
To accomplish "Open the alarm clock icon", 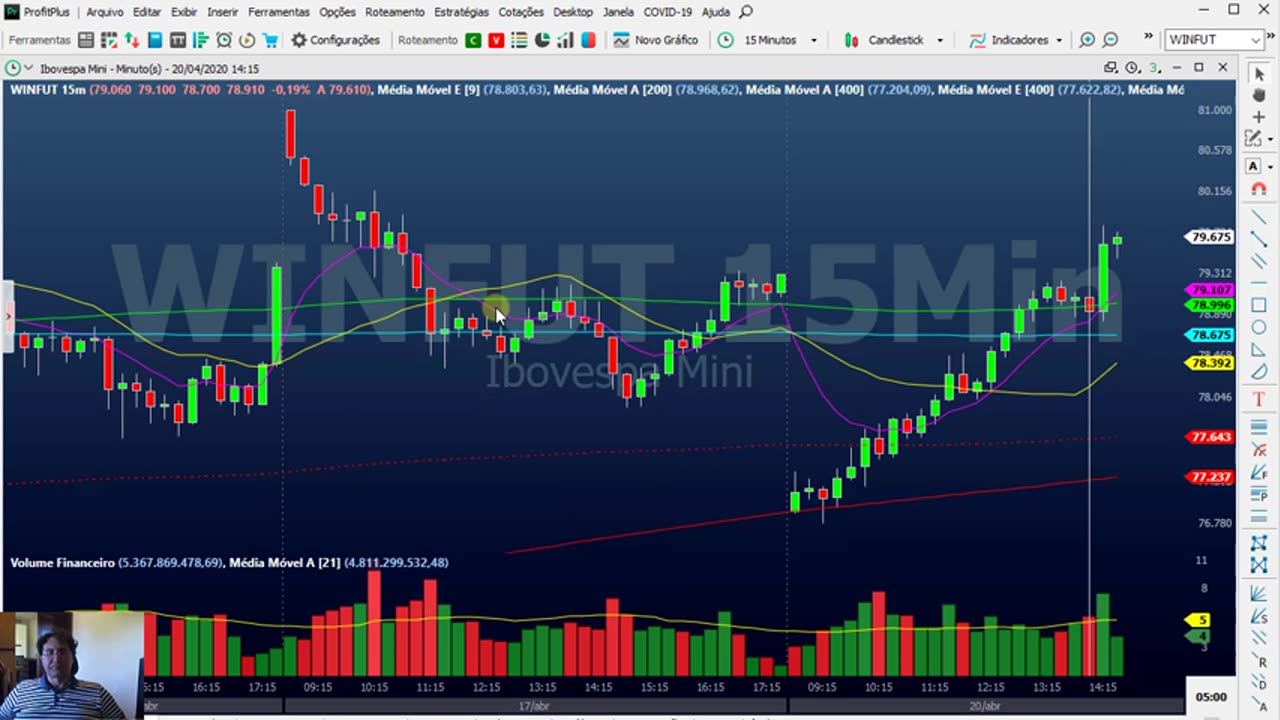I will 224,40.
